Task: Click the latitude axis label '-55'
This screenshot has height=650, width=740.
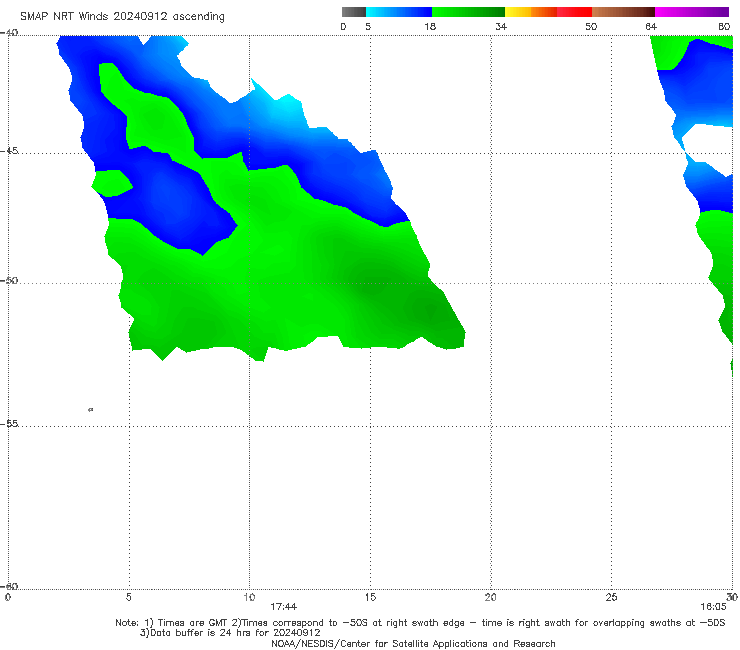Action: point(9,423)
